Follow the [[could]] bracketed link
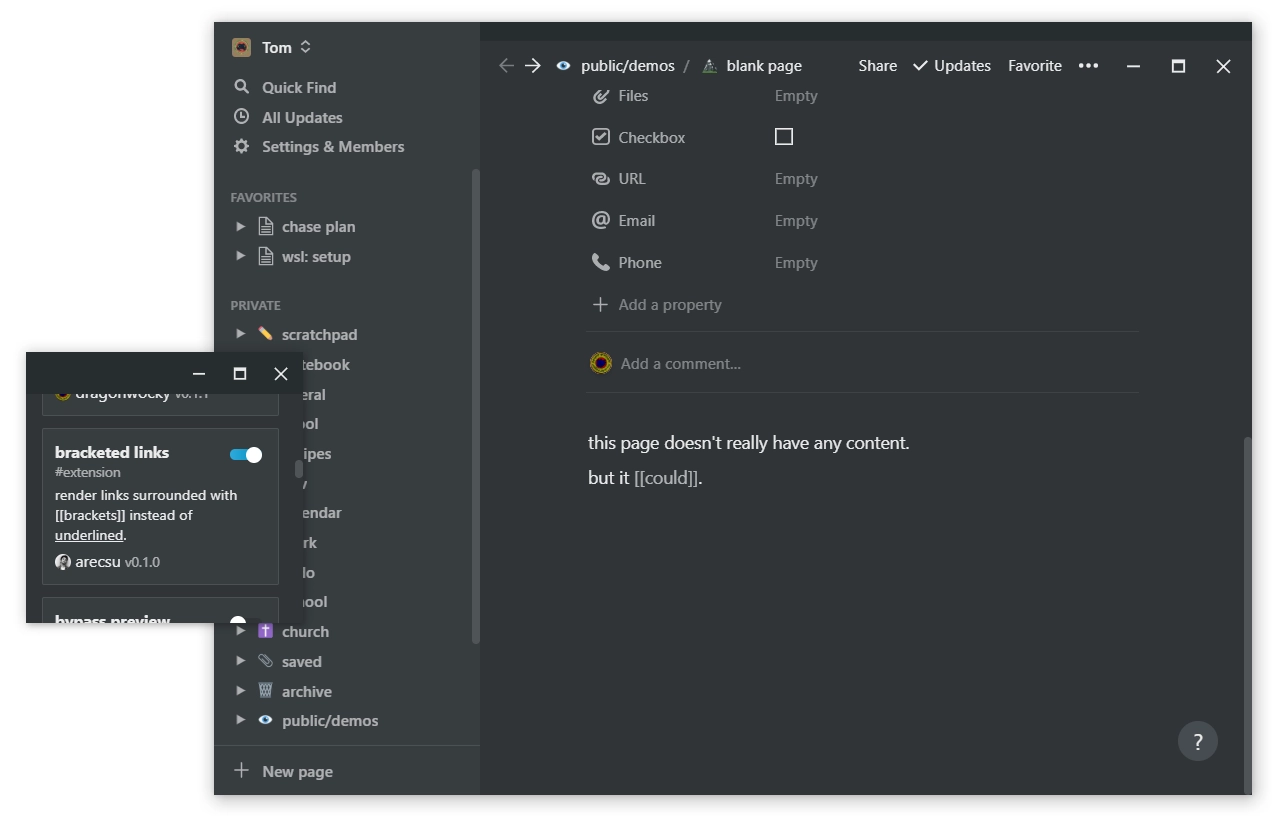 pyautogui.click(x=666, y=478)
